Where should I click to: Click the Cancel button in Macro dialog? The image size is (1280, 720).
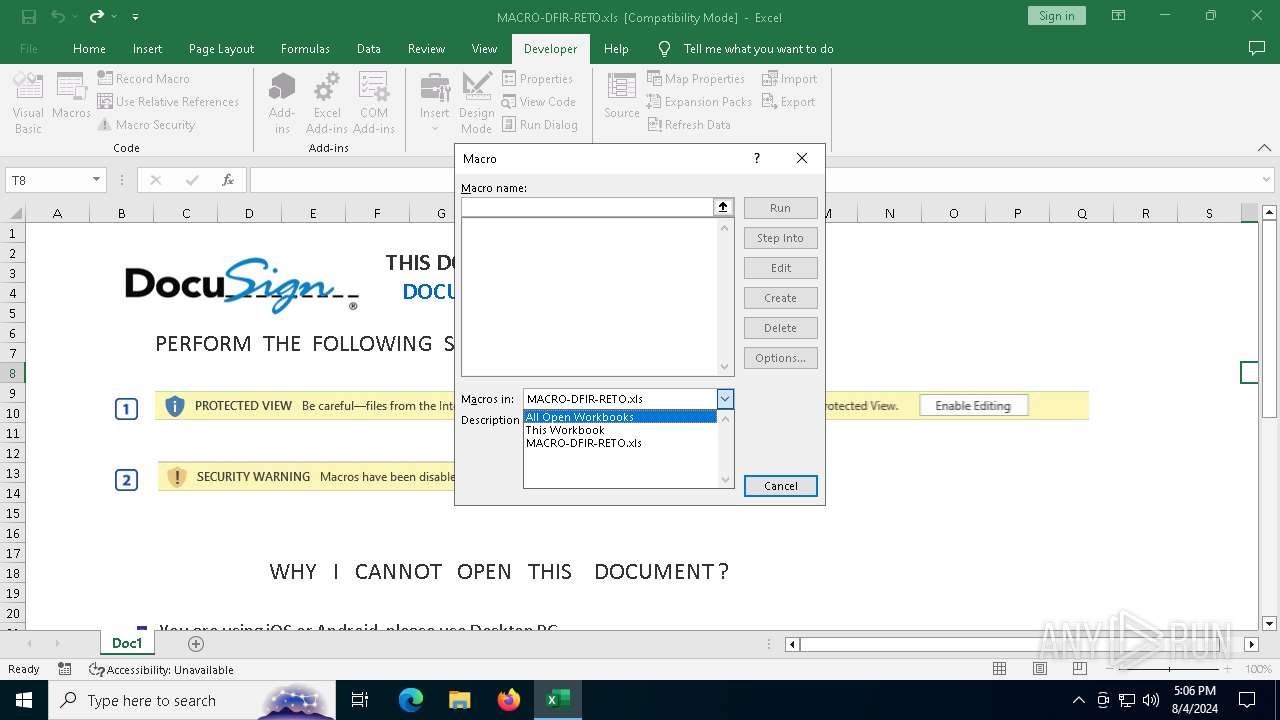[781, 486]
